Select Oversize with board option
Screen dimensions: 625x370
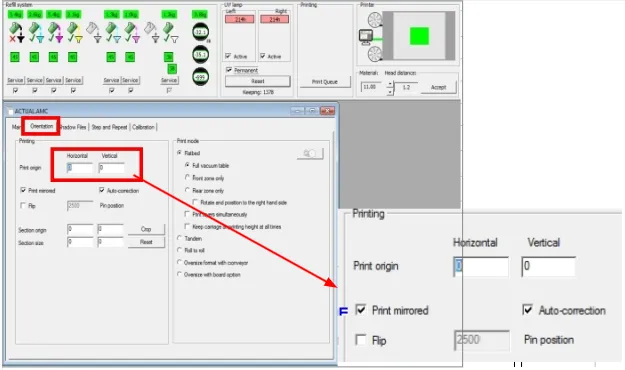179,274
